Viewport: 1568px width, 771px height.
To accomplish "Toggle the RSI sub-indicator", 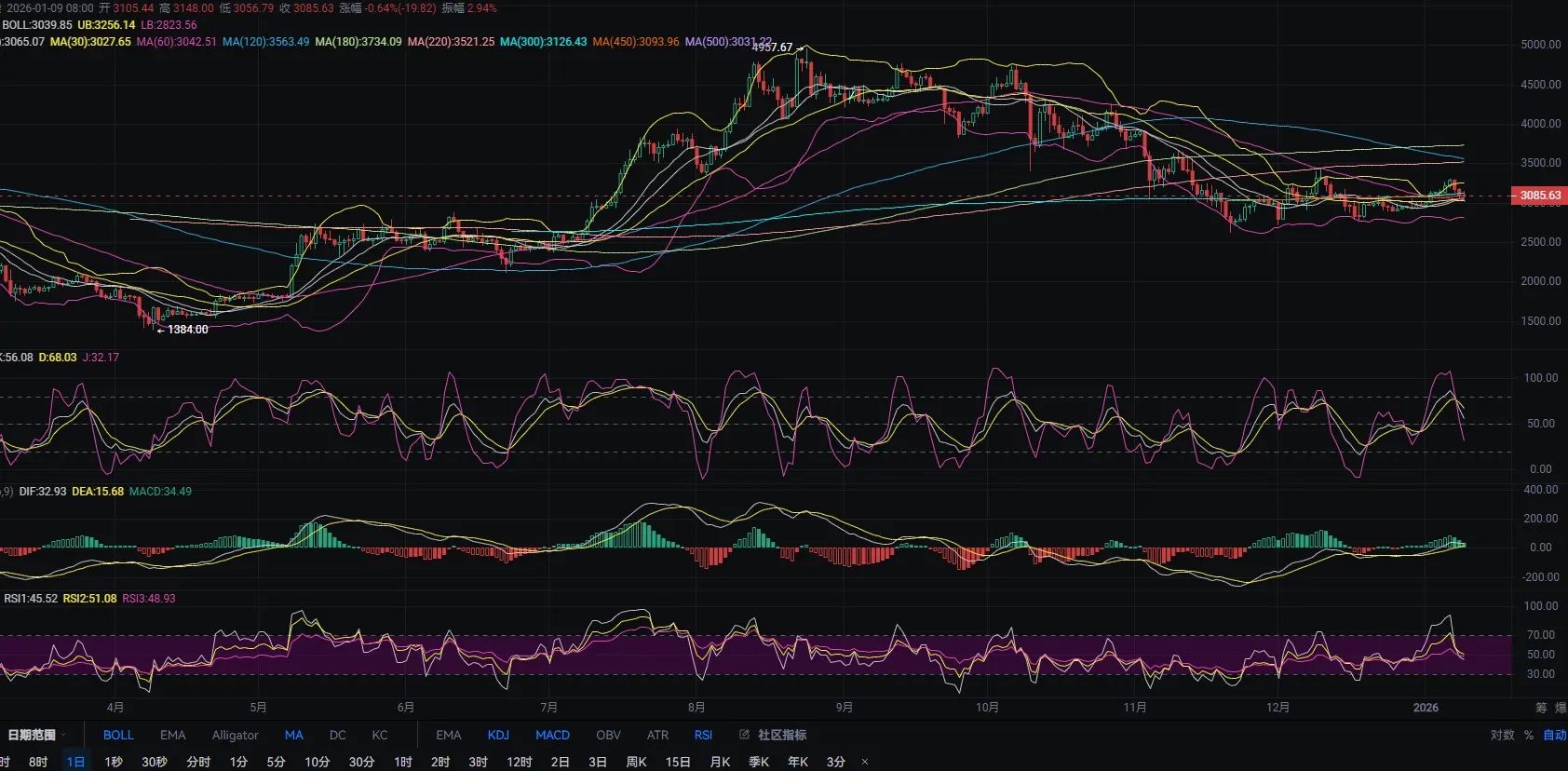I will click(x=703, y=735).
